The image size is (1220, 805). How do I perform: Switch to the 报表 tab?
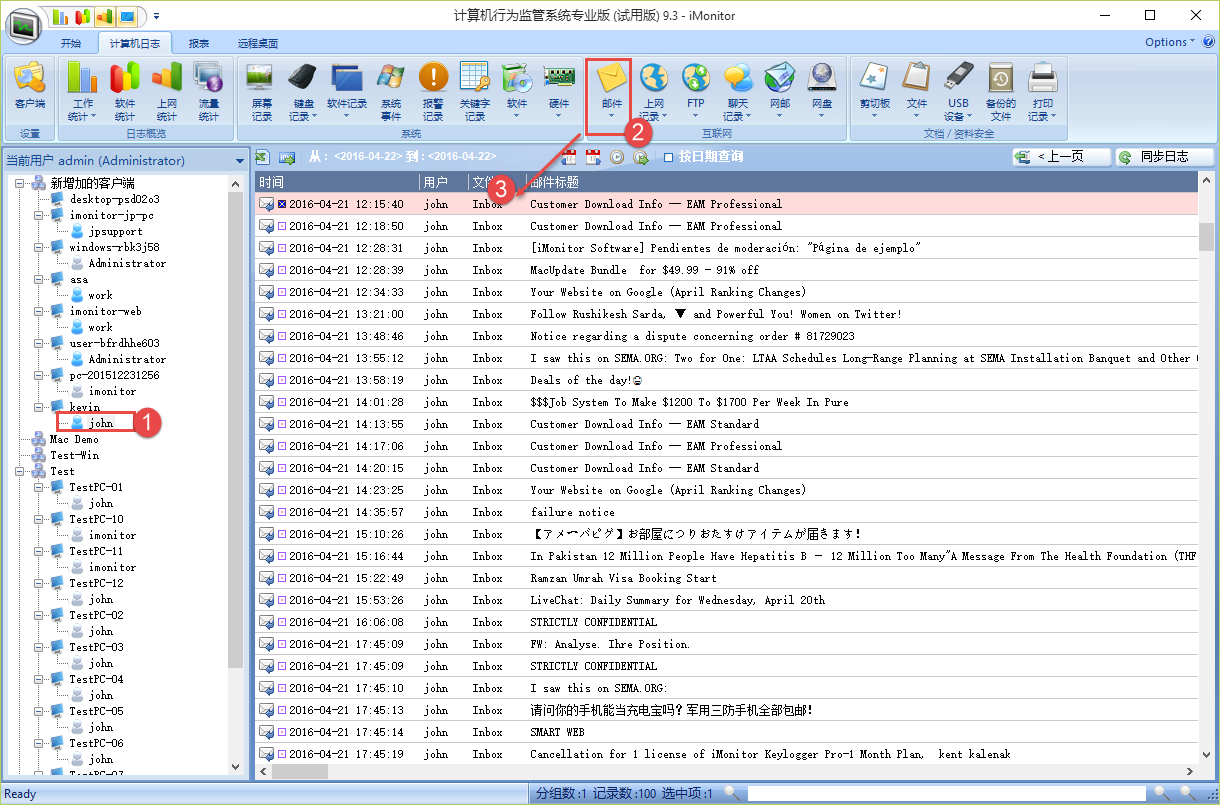point(199,43)
